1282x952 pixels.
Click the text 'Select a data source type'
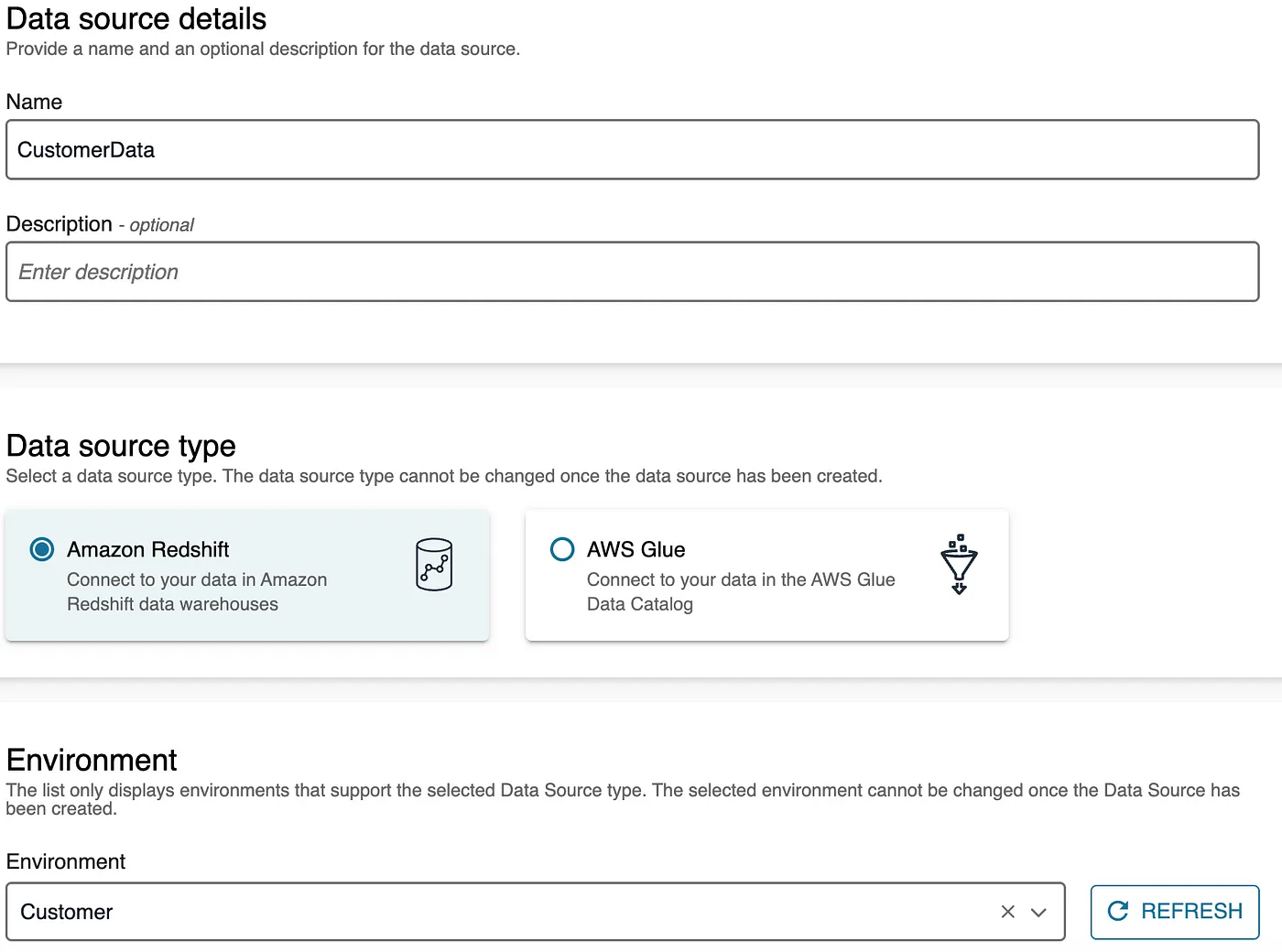pyautogui.click(x=110, y=476)
